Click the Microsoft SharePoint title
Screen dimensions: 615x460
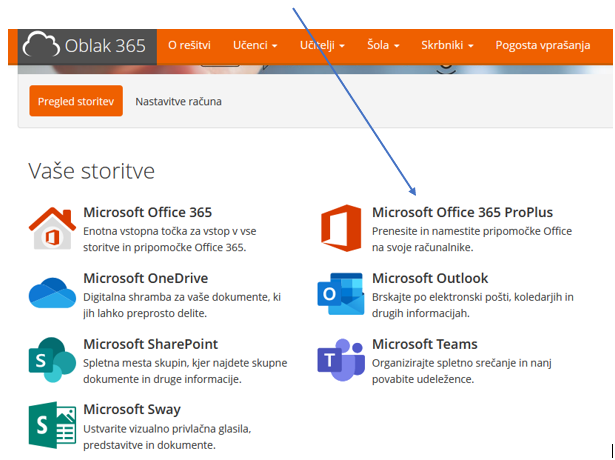(x=150, y=344)
